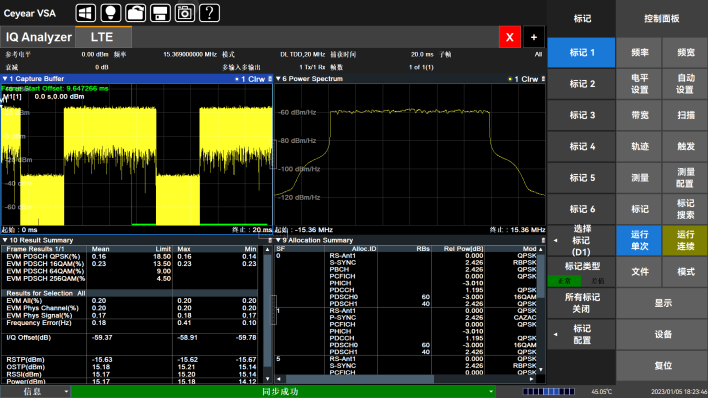Set marker type to 差值
Image resolution: width=708 pixels, height=398 pixels.
click(x=598, y=281)
